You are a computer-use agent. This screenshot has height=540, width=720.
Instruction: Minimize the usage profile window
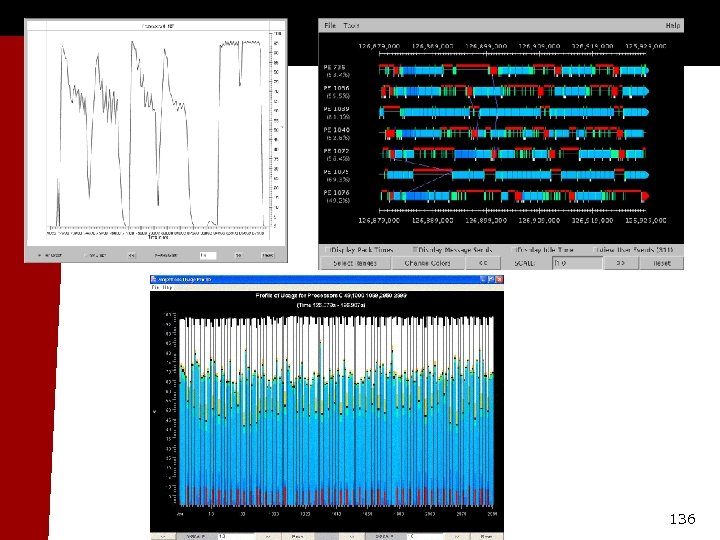tap(483, 279)
